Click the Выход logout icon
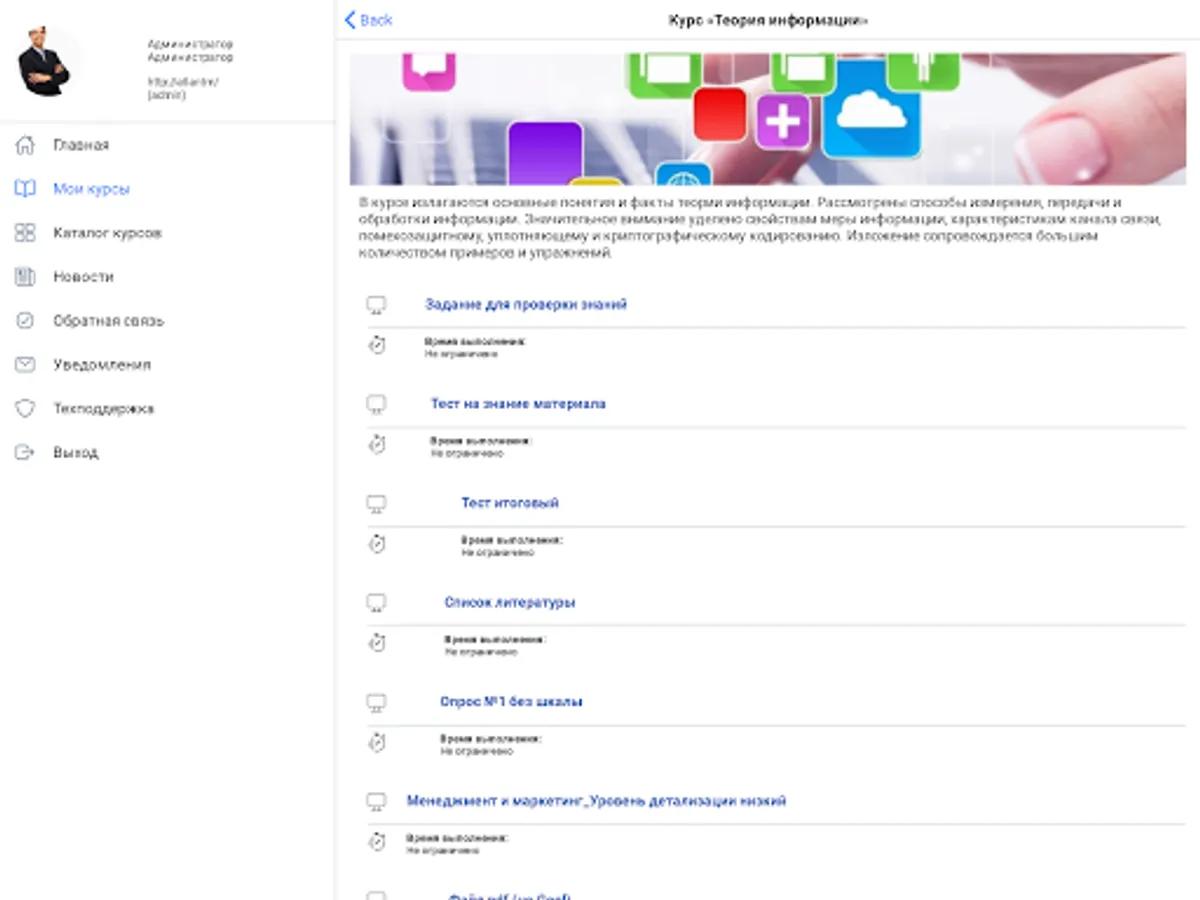The height and width of the screenshot is (900, 1200). tap(25, 453)
